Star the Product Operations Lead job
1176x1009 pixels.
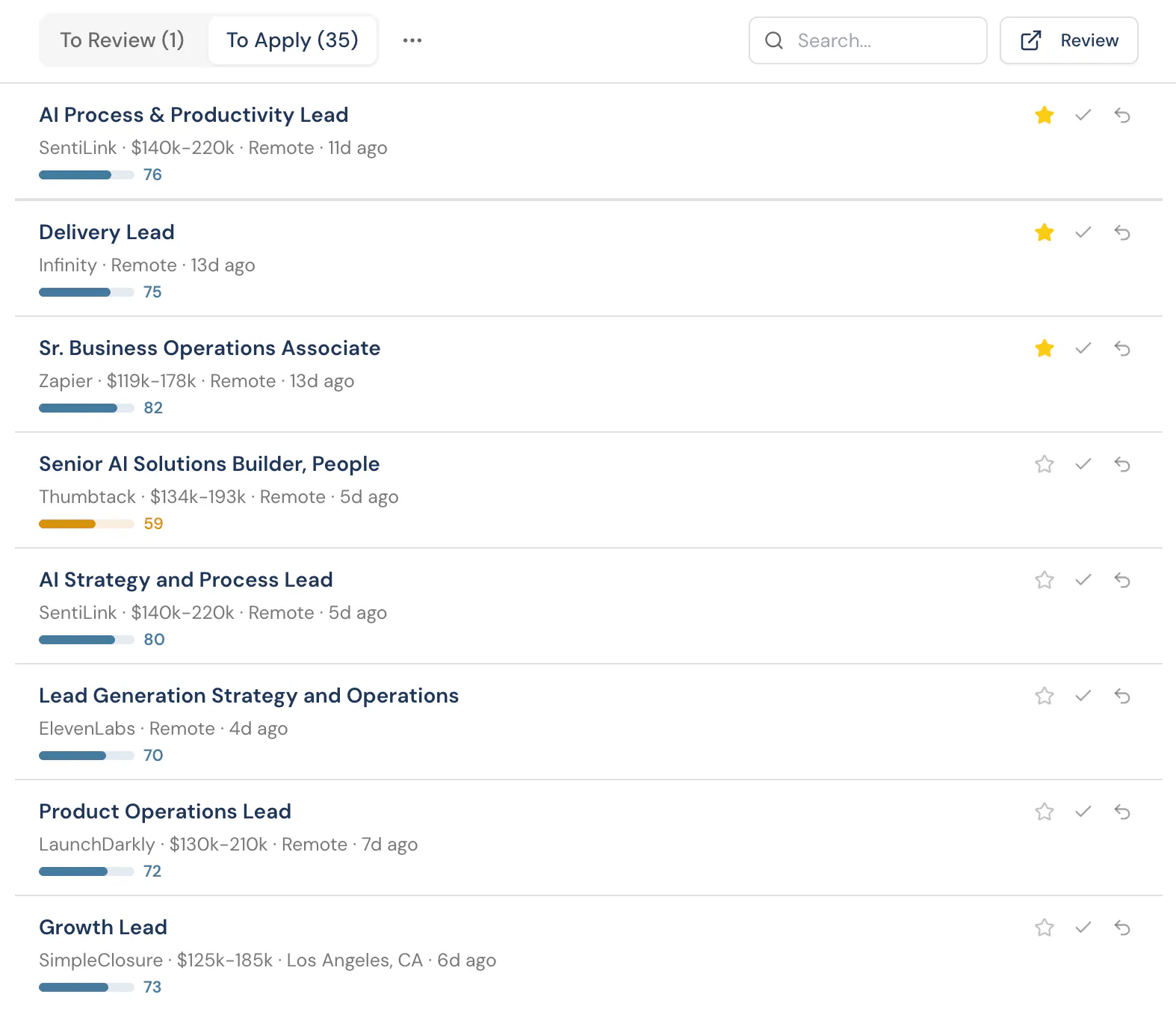[1045, 812]
